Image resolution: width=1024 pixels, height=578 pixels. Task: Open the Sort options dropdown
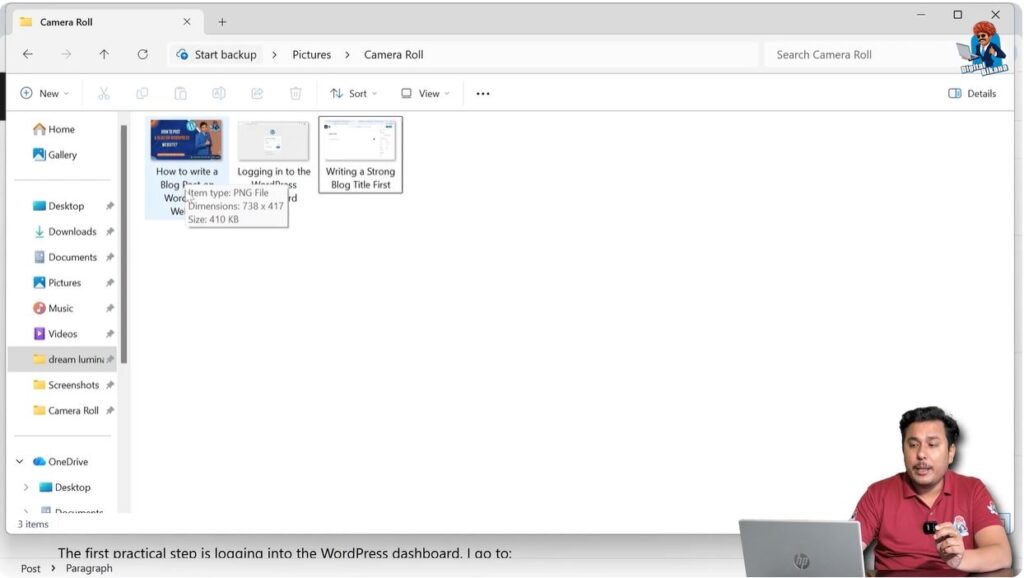click(353, 93)
